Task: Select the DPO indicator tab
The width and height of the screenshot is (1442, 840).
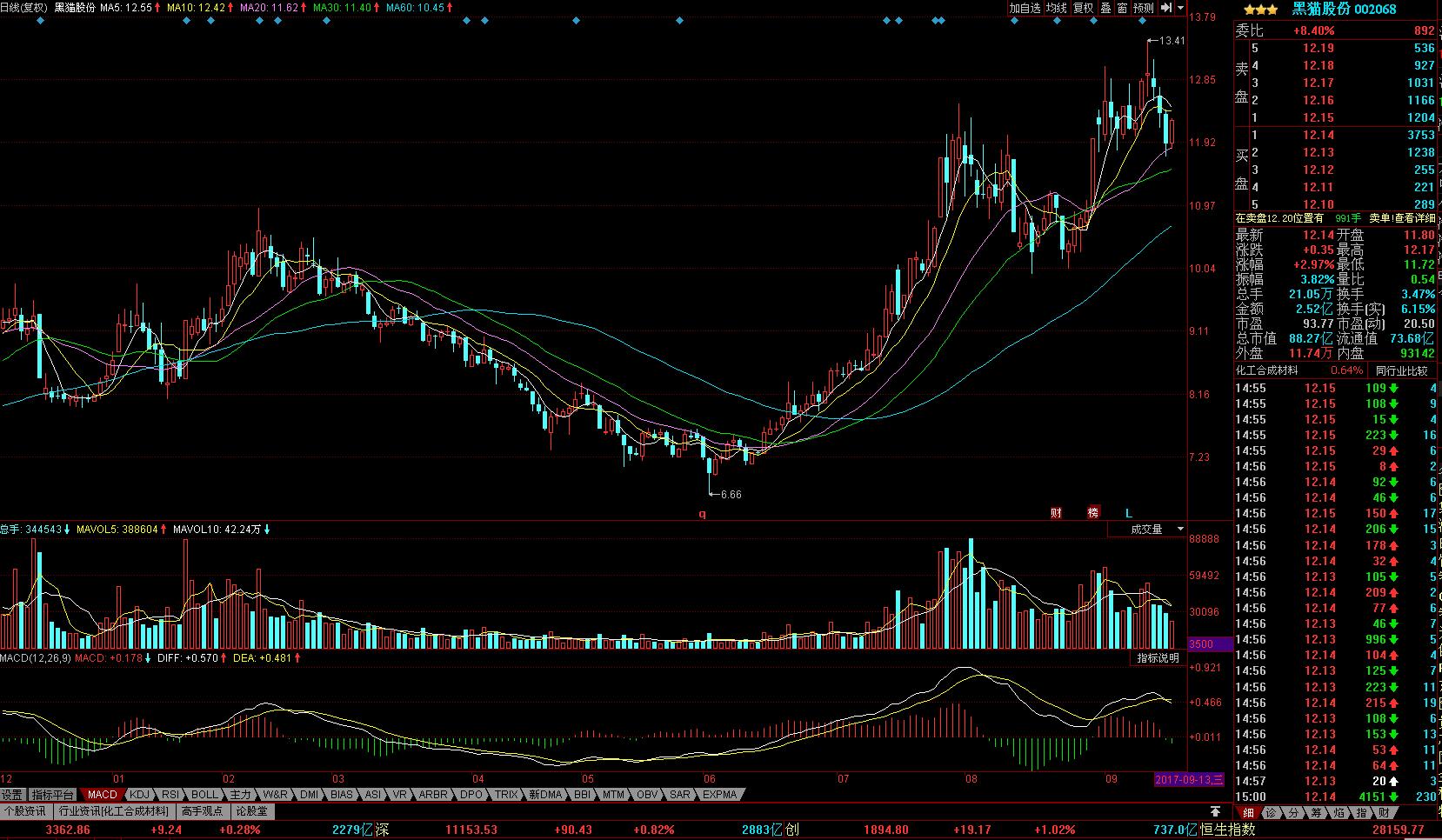Action: (x=471, y=795)
